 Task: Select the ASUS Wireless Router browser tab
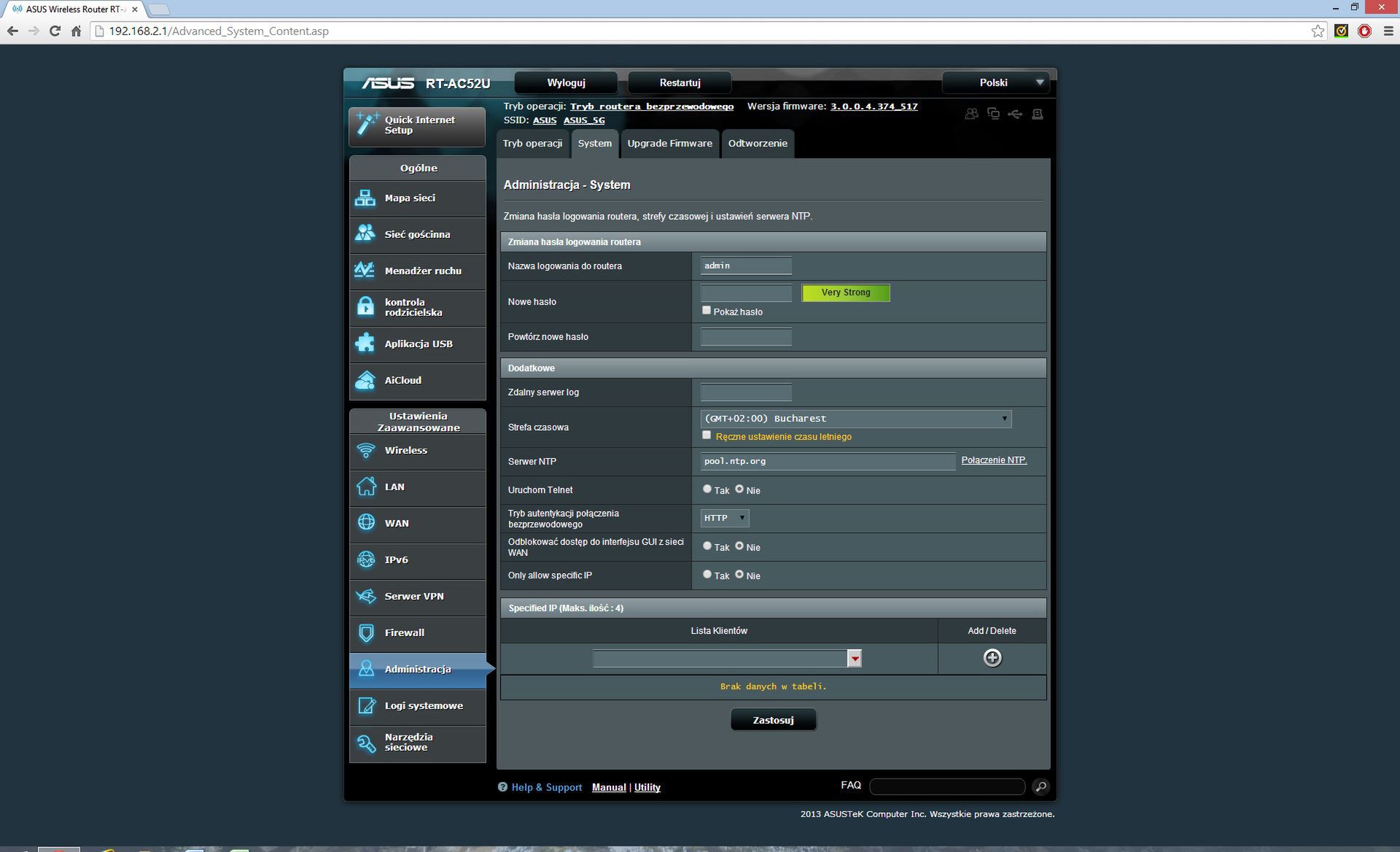[74, 9]
